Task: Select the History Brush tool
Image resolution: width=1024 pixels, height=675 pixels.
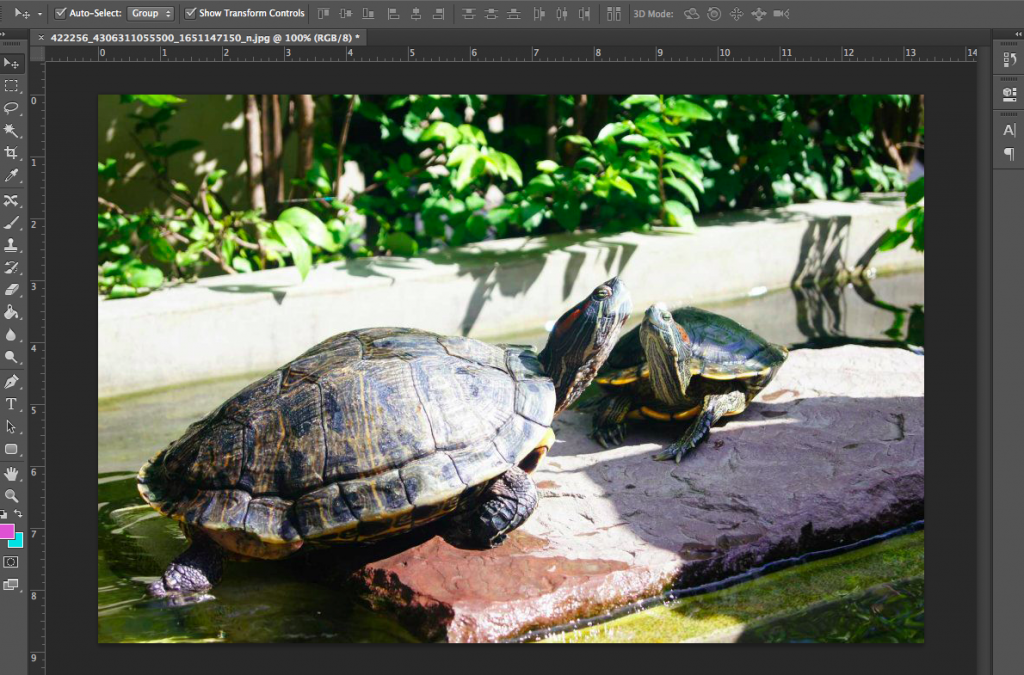Action: point(11,267)
